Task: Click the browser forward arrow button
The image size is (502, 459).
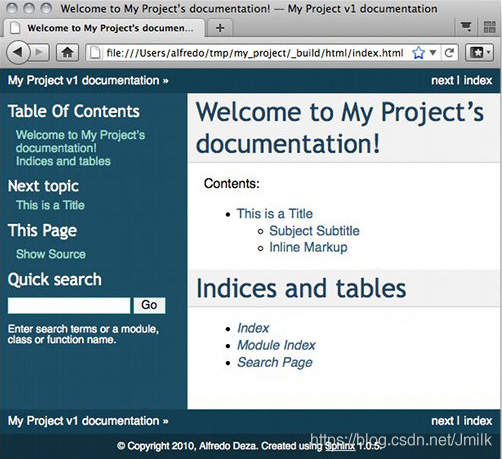Action: coord(40,52)
